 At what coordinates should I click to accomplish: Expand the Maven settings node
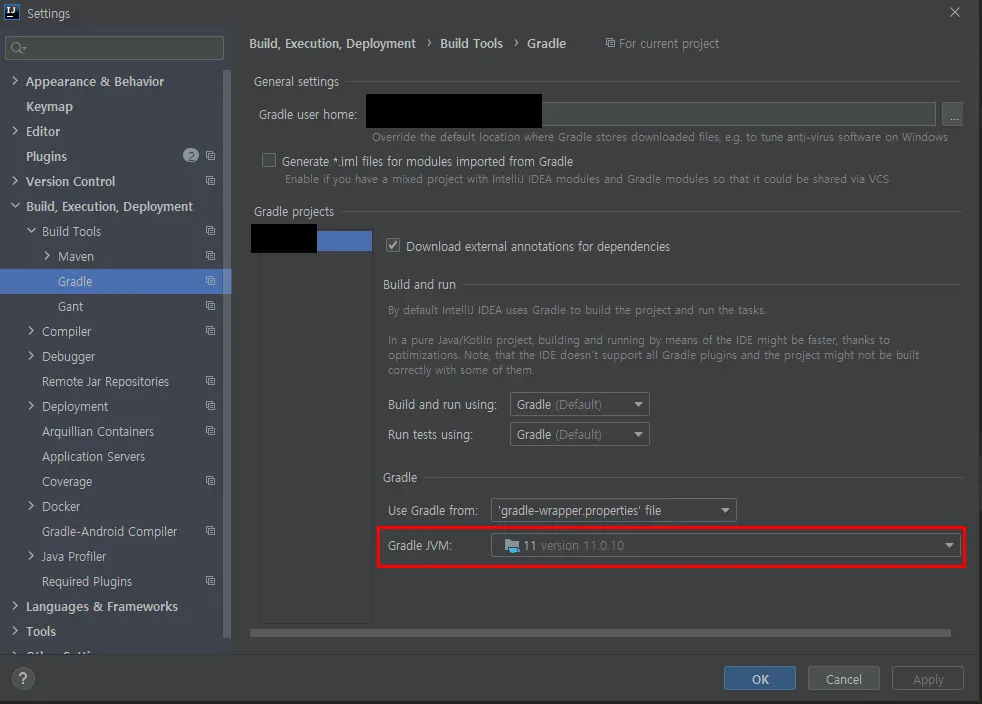coord(47,256)
